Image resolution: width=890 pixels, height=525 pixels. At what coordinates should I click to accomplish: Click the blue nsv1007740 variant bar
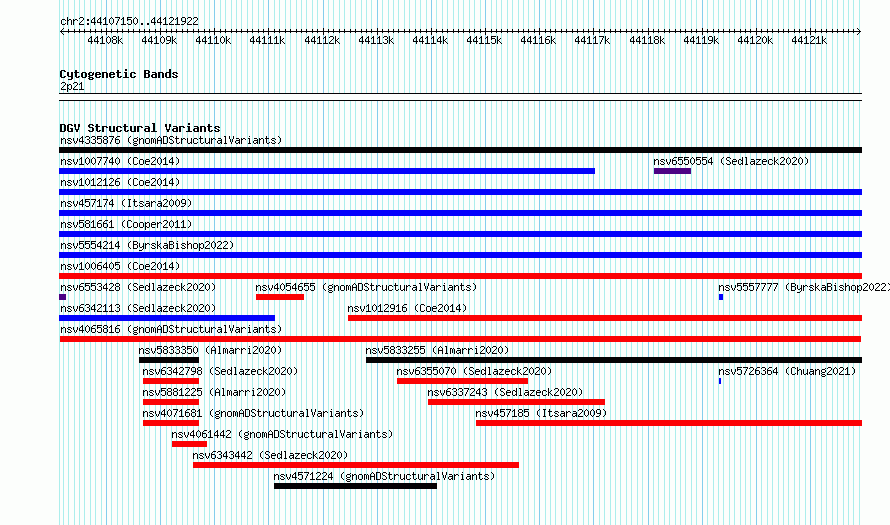327,171
